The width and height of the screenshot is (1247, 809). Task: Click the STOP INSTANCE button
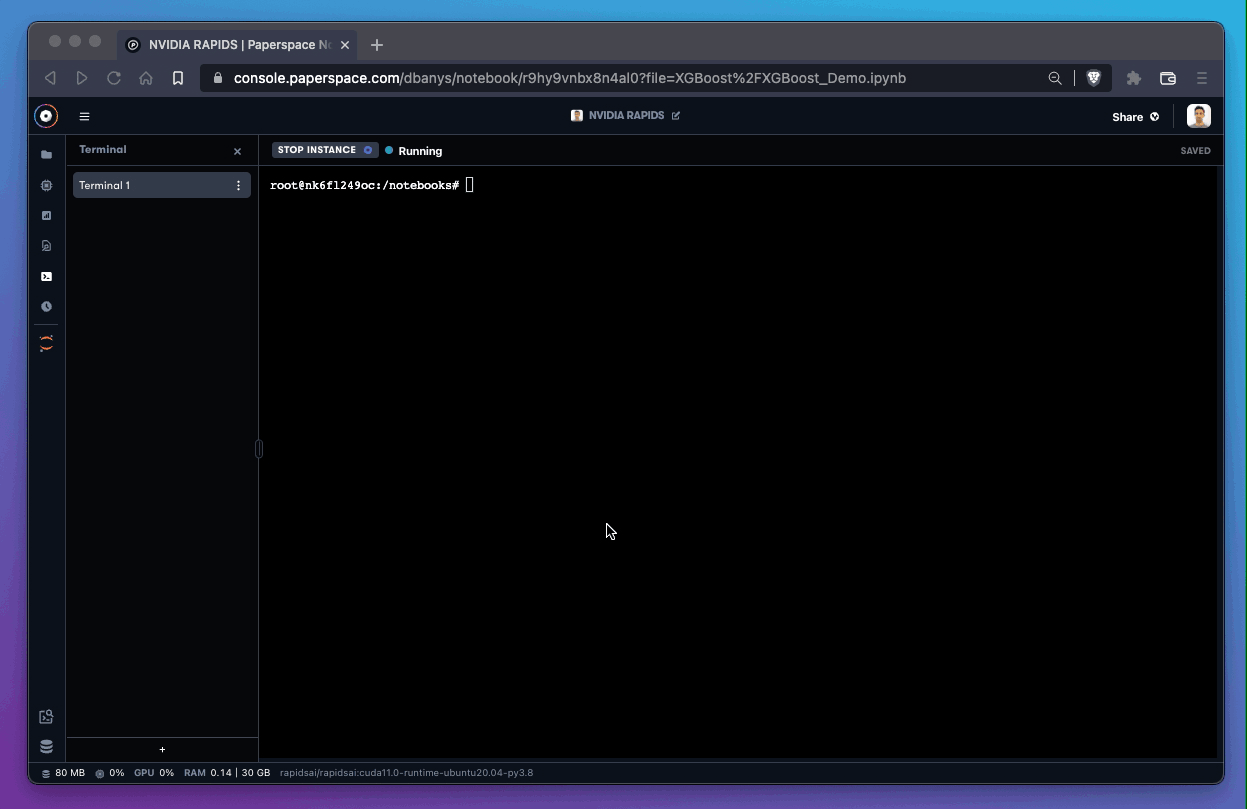tap(325, 150)
